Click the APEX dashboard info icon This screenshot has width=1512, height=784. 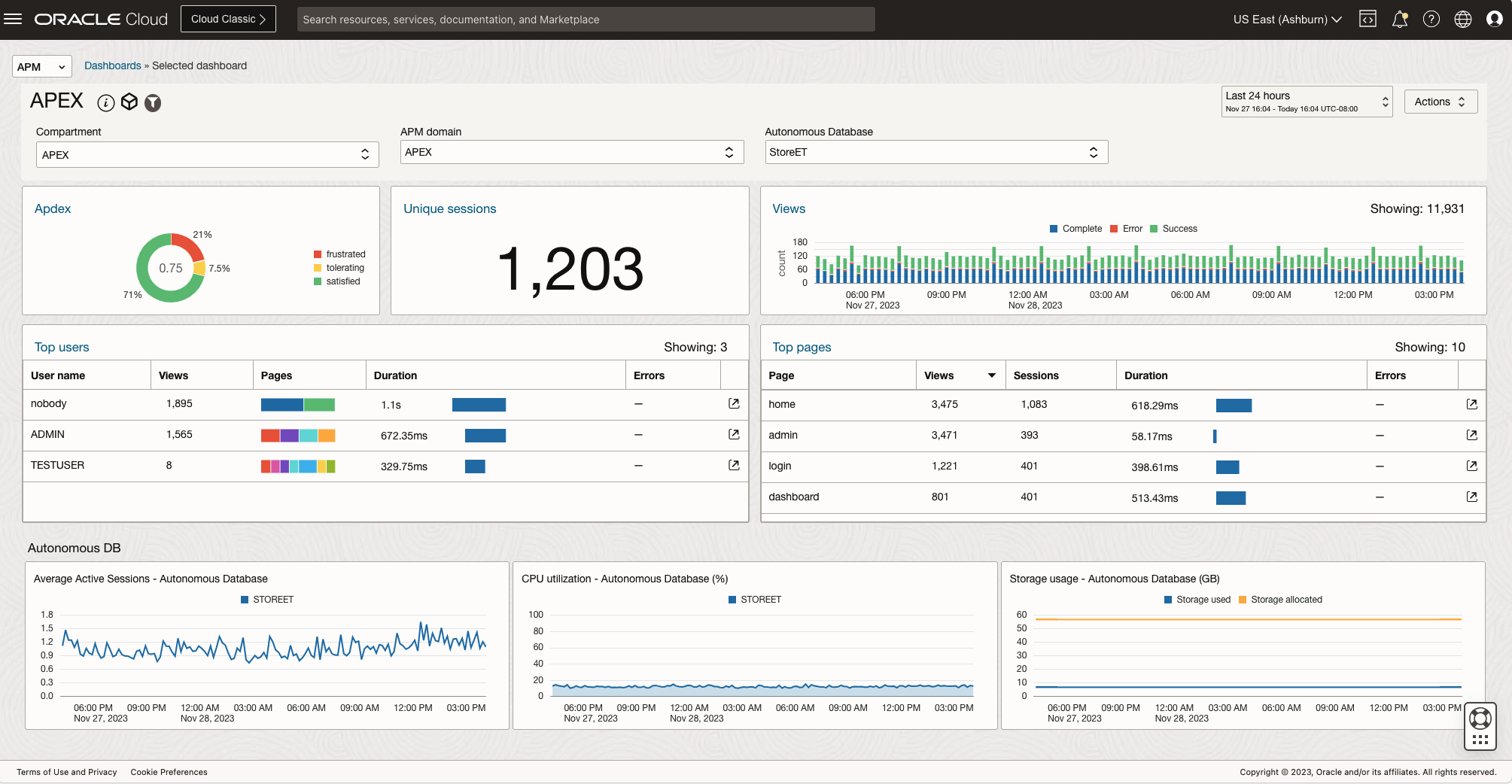point(106,102)
